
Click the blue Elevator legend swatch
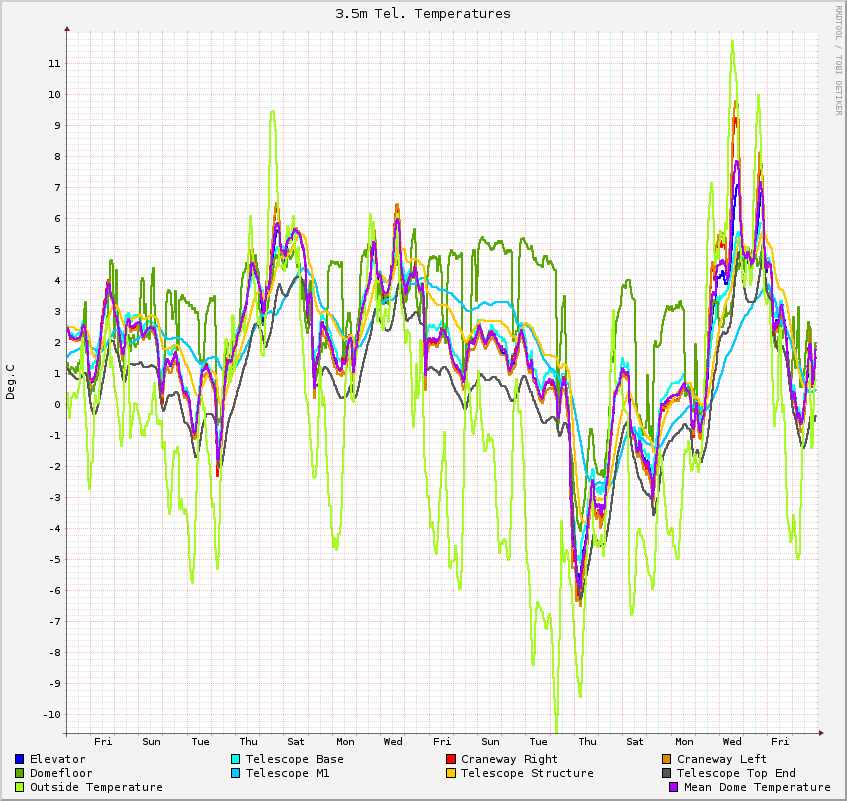coord(20,760)
